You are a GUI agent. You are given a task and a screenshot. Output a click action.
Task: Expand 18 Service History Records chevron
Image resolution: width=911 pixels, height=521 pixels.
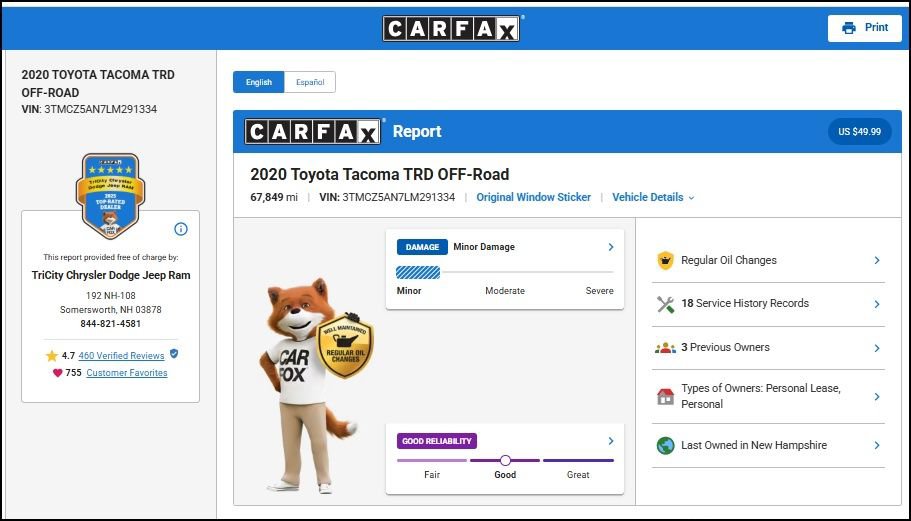(877, 304)
